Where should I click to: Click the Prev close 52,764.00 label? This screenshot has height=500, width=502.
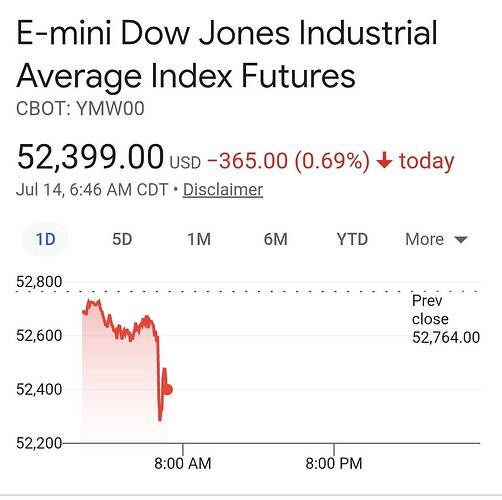[x=446, y=319]
